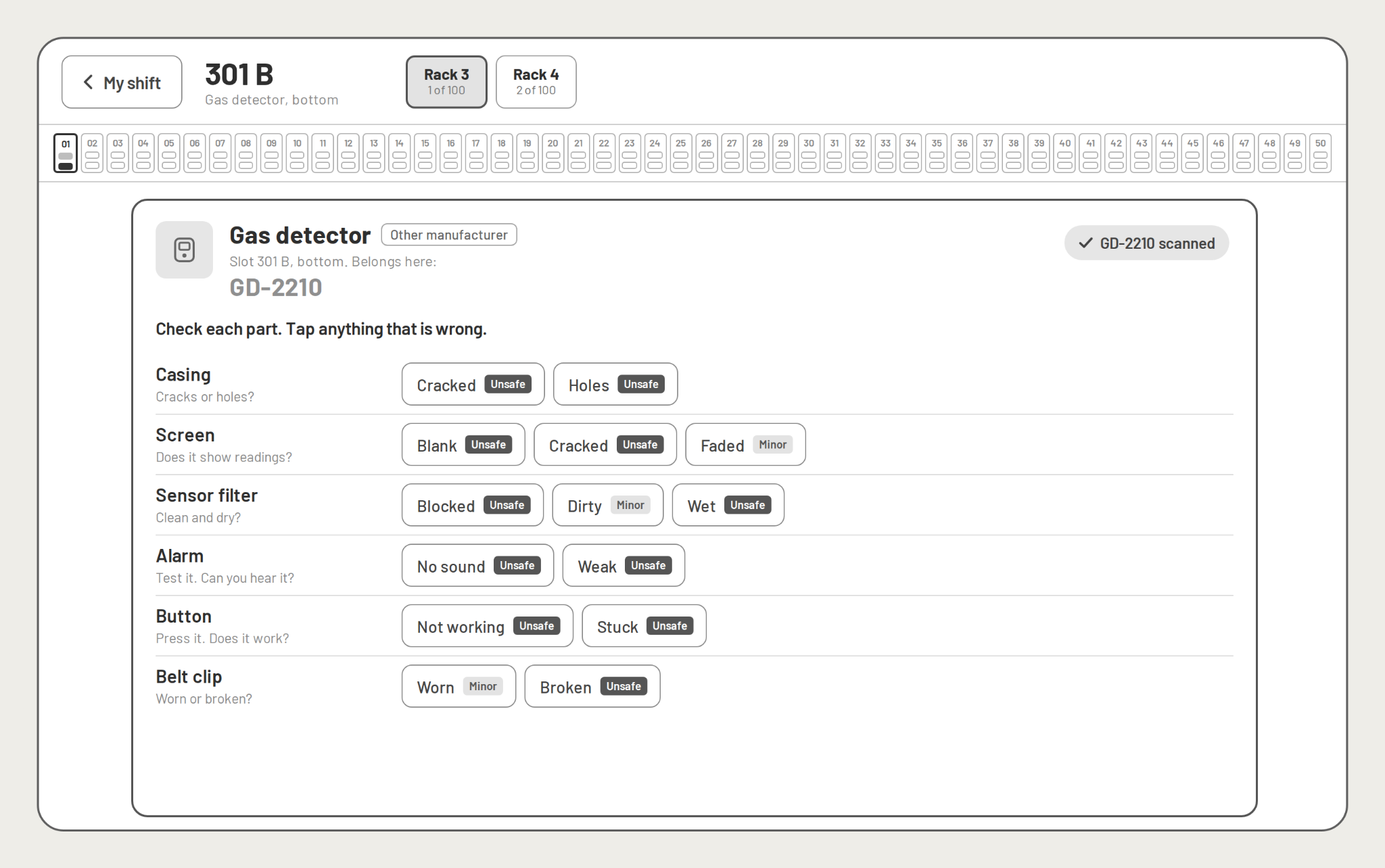Select slot column 13
Viewport: 1385px width, 868px height.
coord(374,153)
